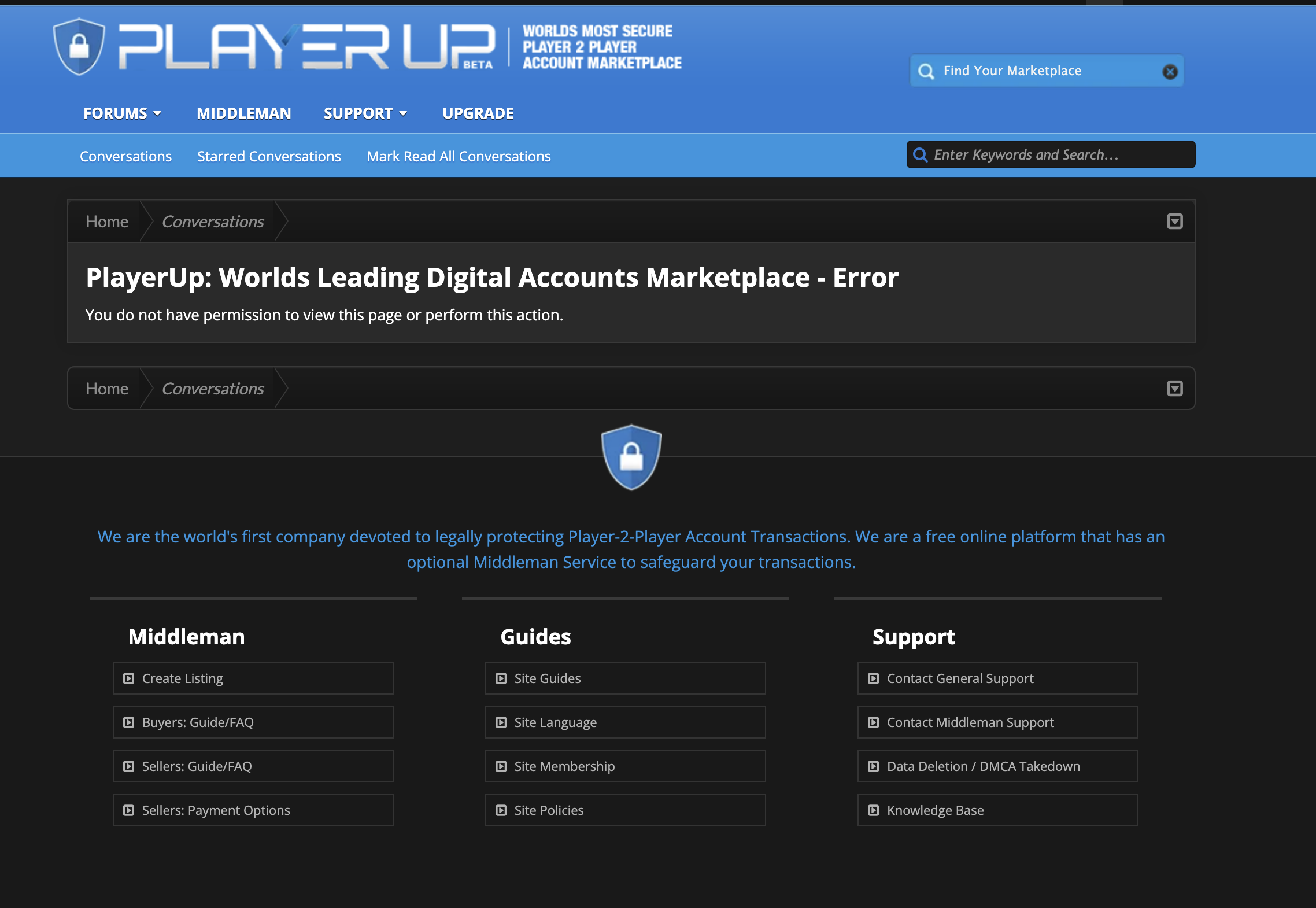Click Home in the top breadcrumb
This screenshot has width=1316, height=908.
pyautogui.click(x=107, y=222)
